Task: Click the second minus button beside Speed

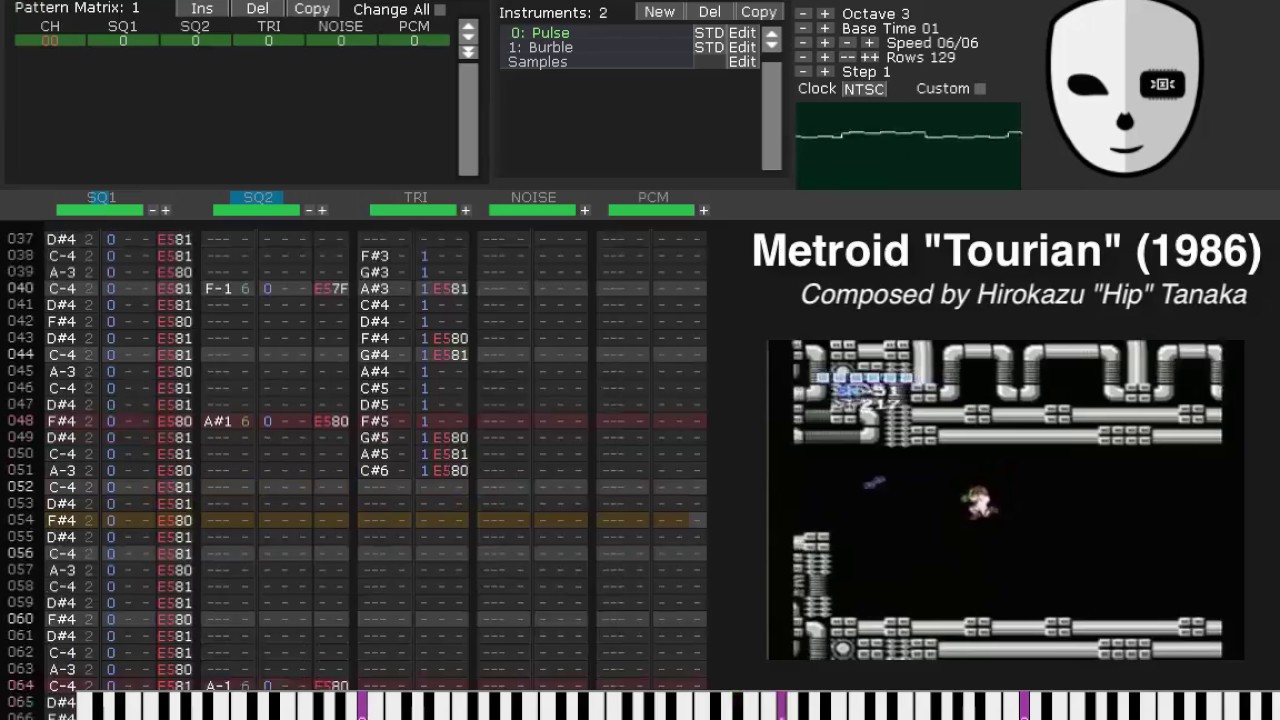Action: click(x=847, y=43)
